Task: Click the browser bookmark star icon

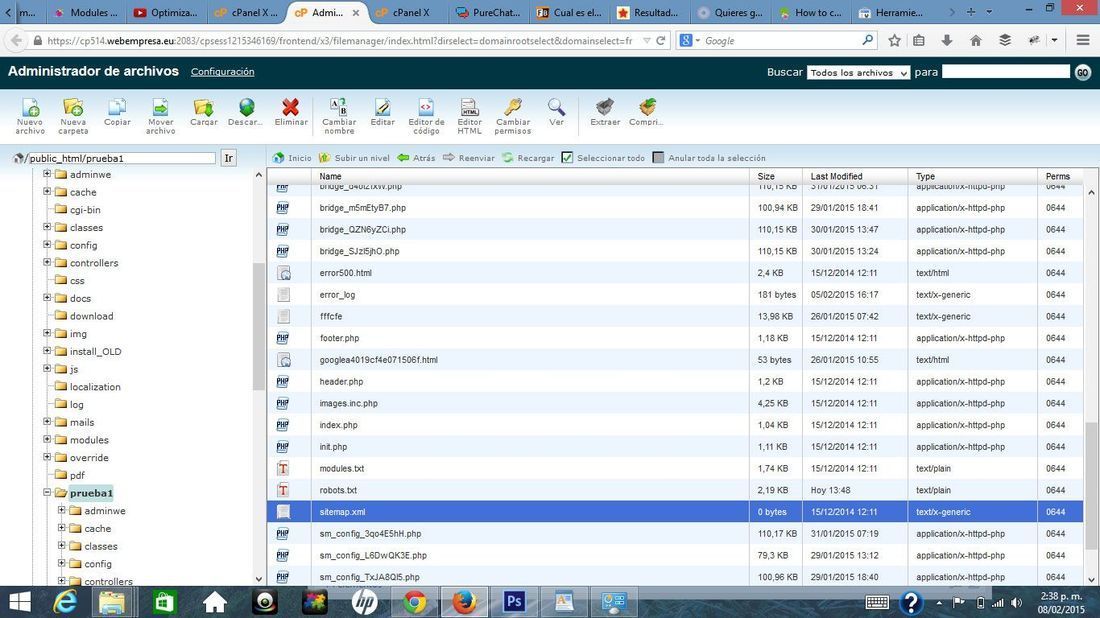Action: [x=894, y=41]
